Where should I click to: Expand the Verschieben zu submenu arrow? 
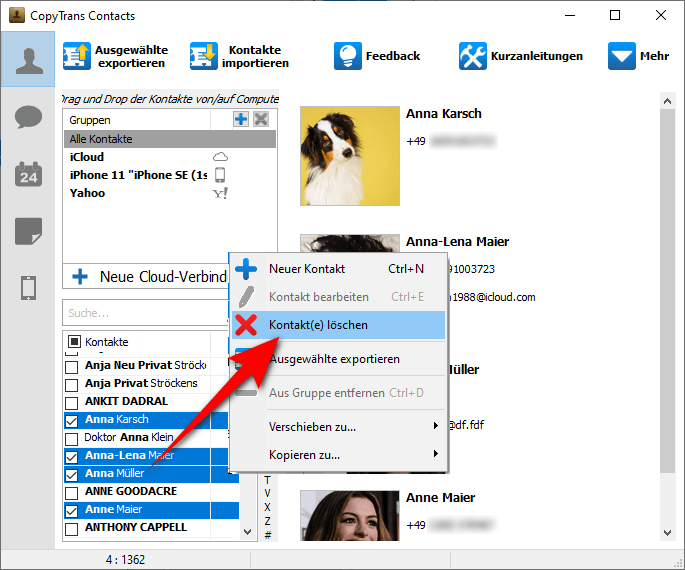pyautogui.click(x=435, y=425)
